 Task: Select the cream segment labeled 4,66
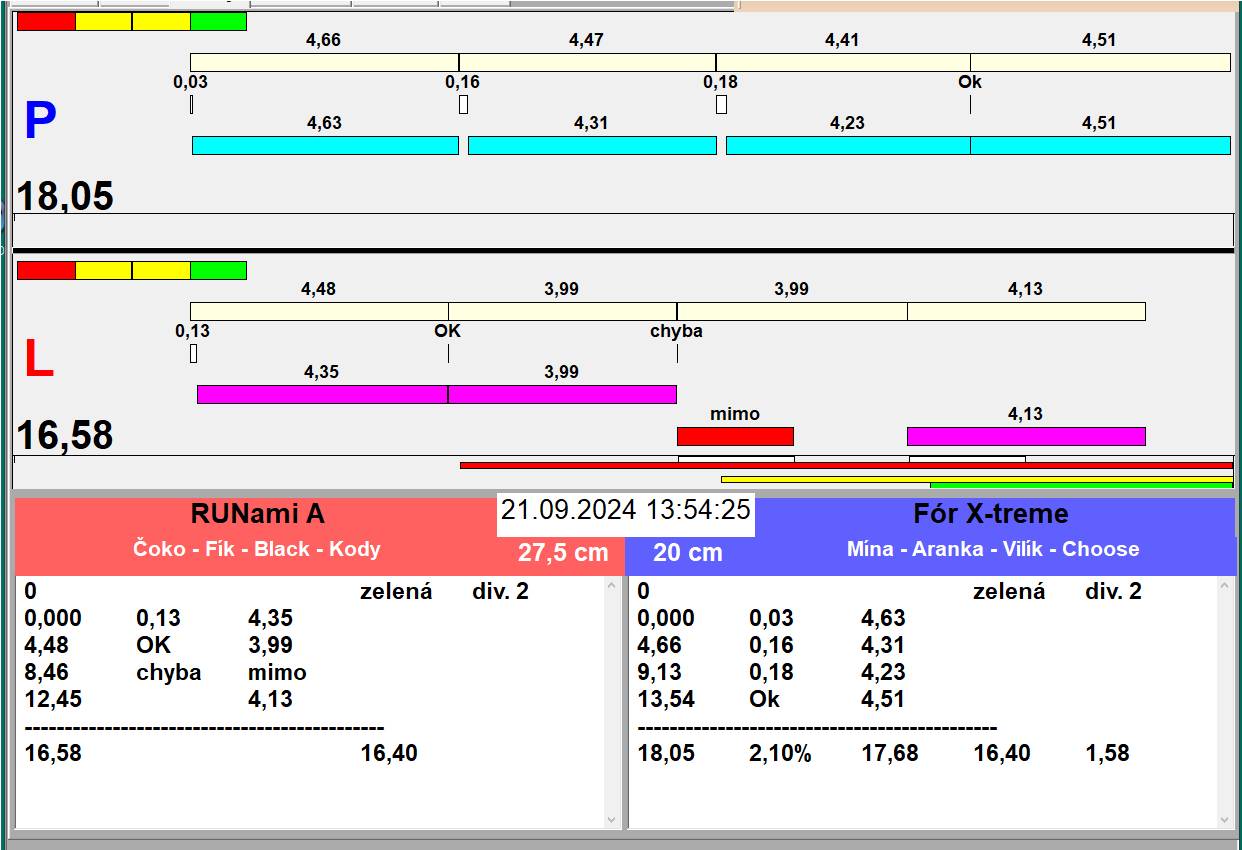[x=324, y=62]
